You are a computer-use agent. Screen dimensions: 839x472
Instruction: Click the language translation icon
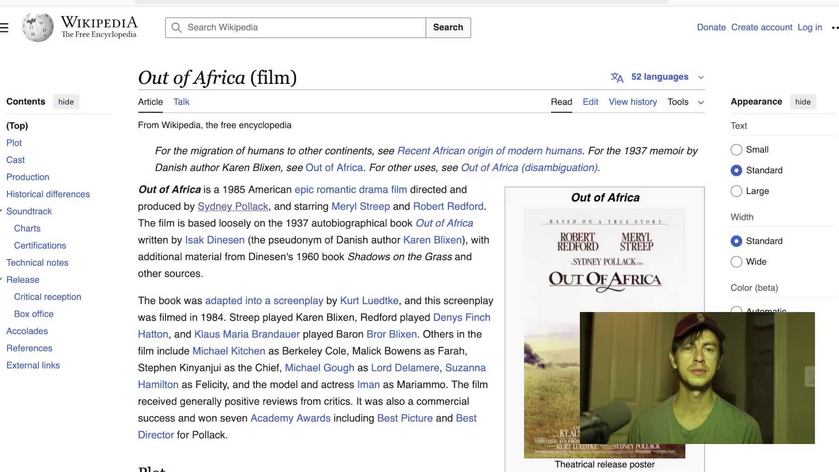(x=617, y=77)
